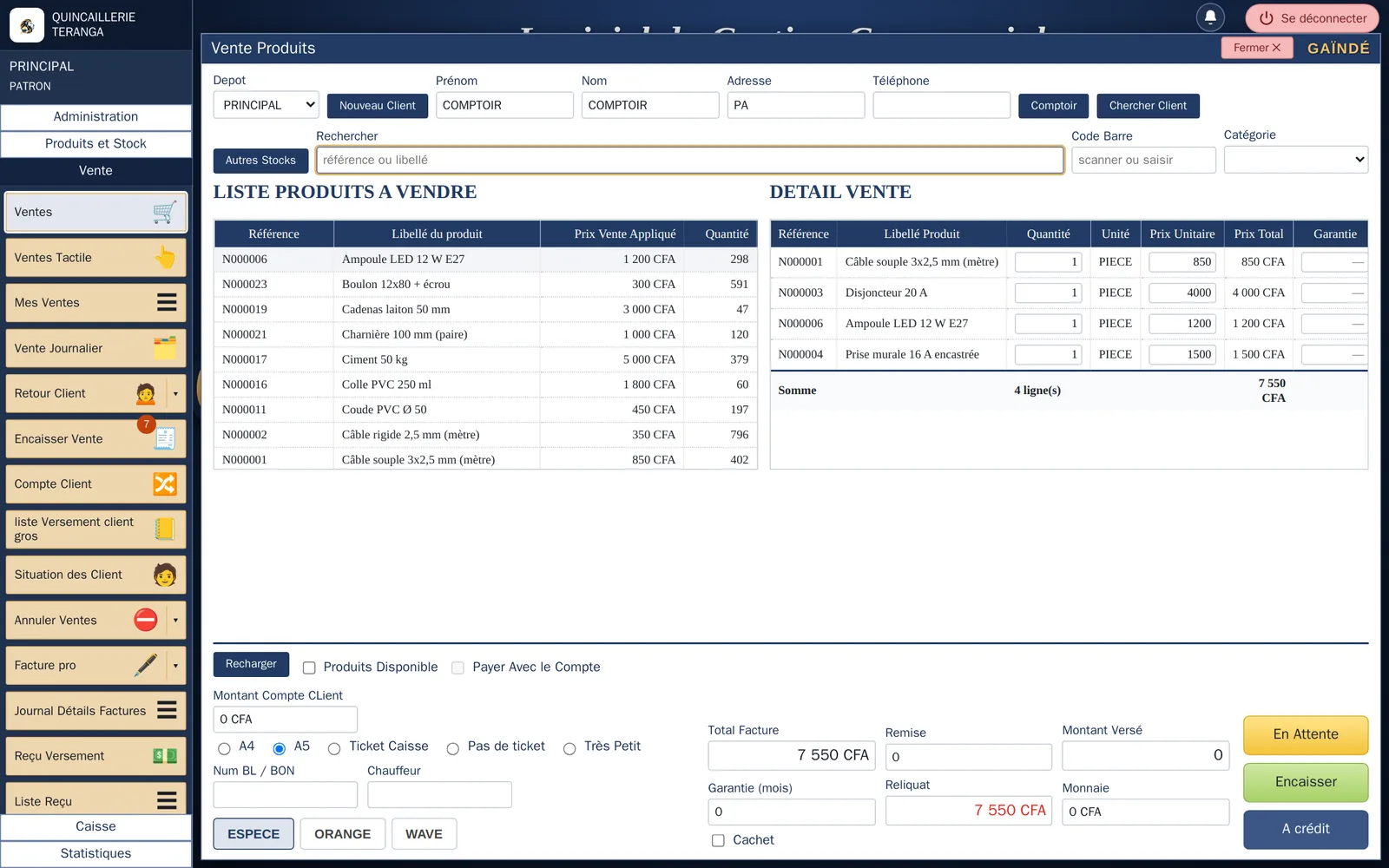Open the Depot PRINCIPAL dropdown
This screenshot has width=1389, height=868.
click(x=267, y=105)
